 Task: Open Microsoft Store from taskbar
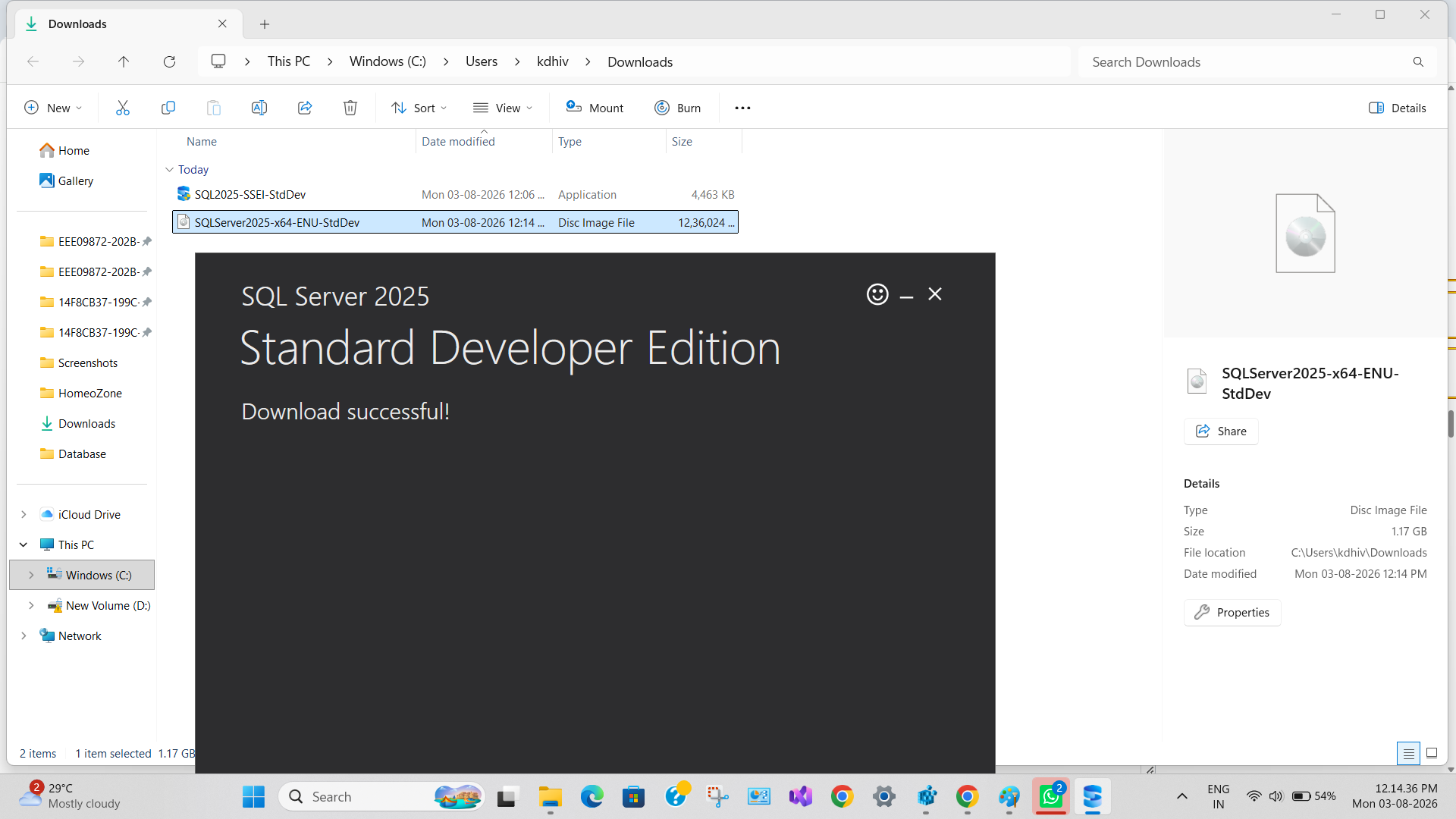coord(633,797)
